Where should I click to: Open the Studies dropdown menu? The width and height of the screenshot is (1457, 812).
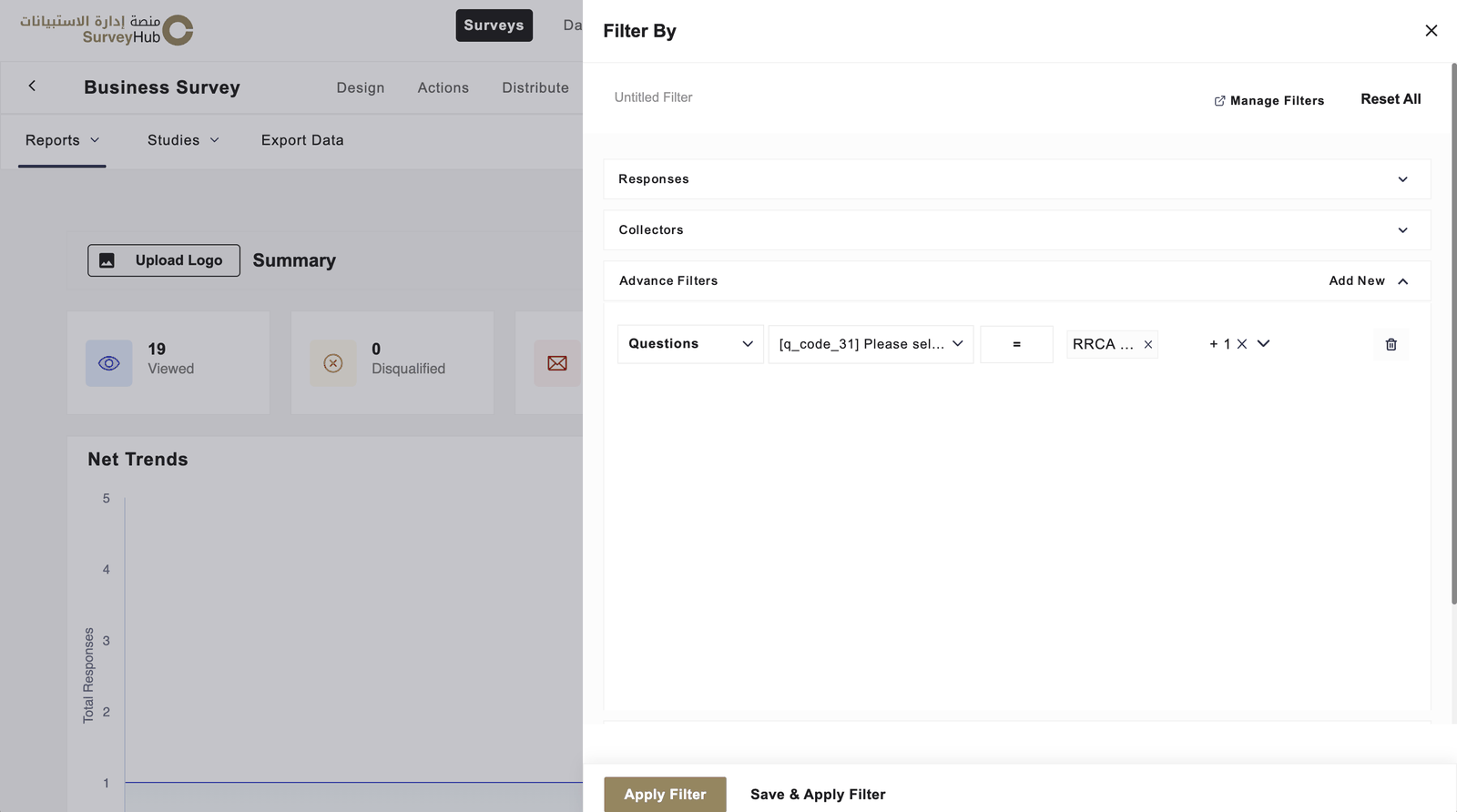click(183, 140)
